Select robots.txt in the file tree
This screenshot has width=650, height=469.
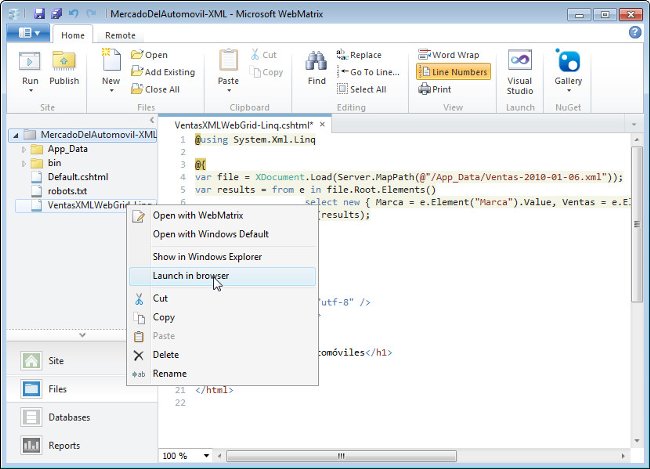click(x=67, y=191)
